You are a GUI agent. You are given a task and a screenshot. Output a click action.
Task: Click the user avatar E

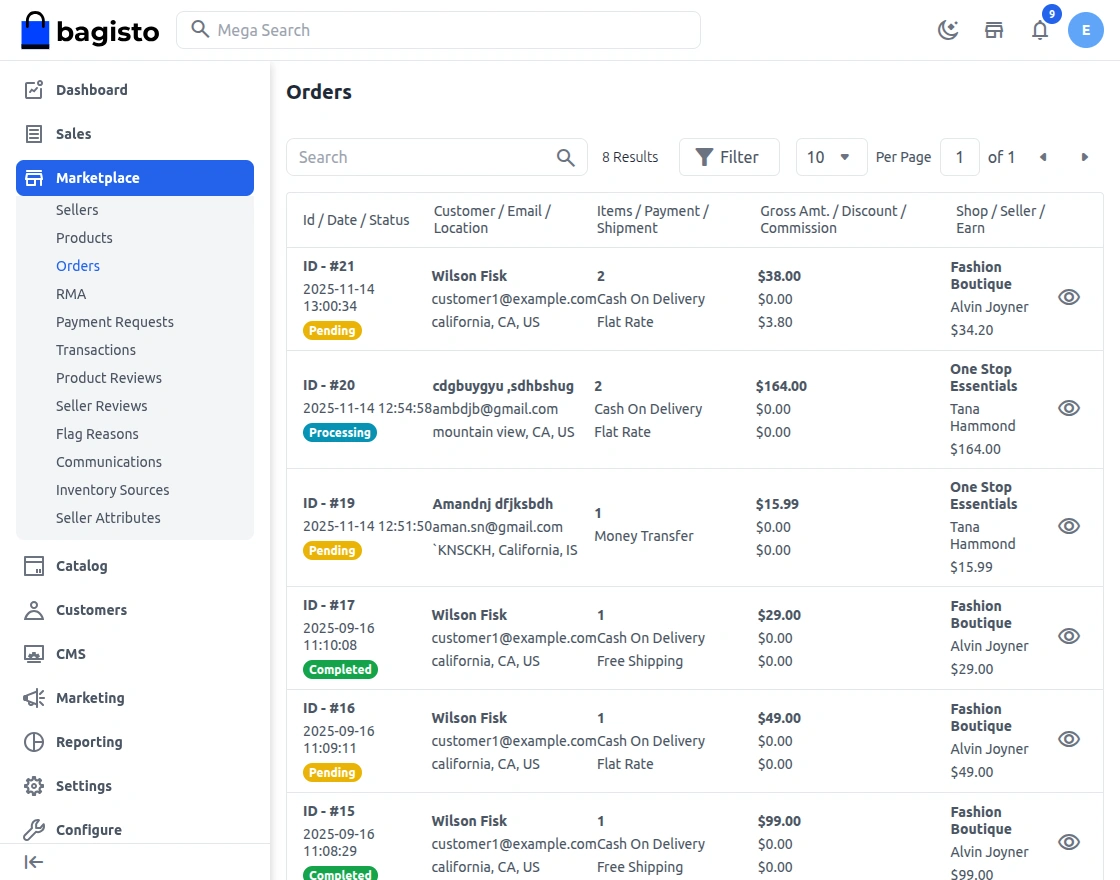[1085, 30]
